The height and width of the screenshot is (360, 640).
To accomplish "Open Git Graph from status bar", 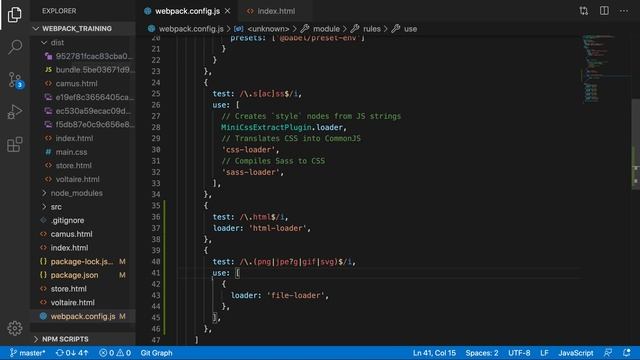I will [156, 353].
